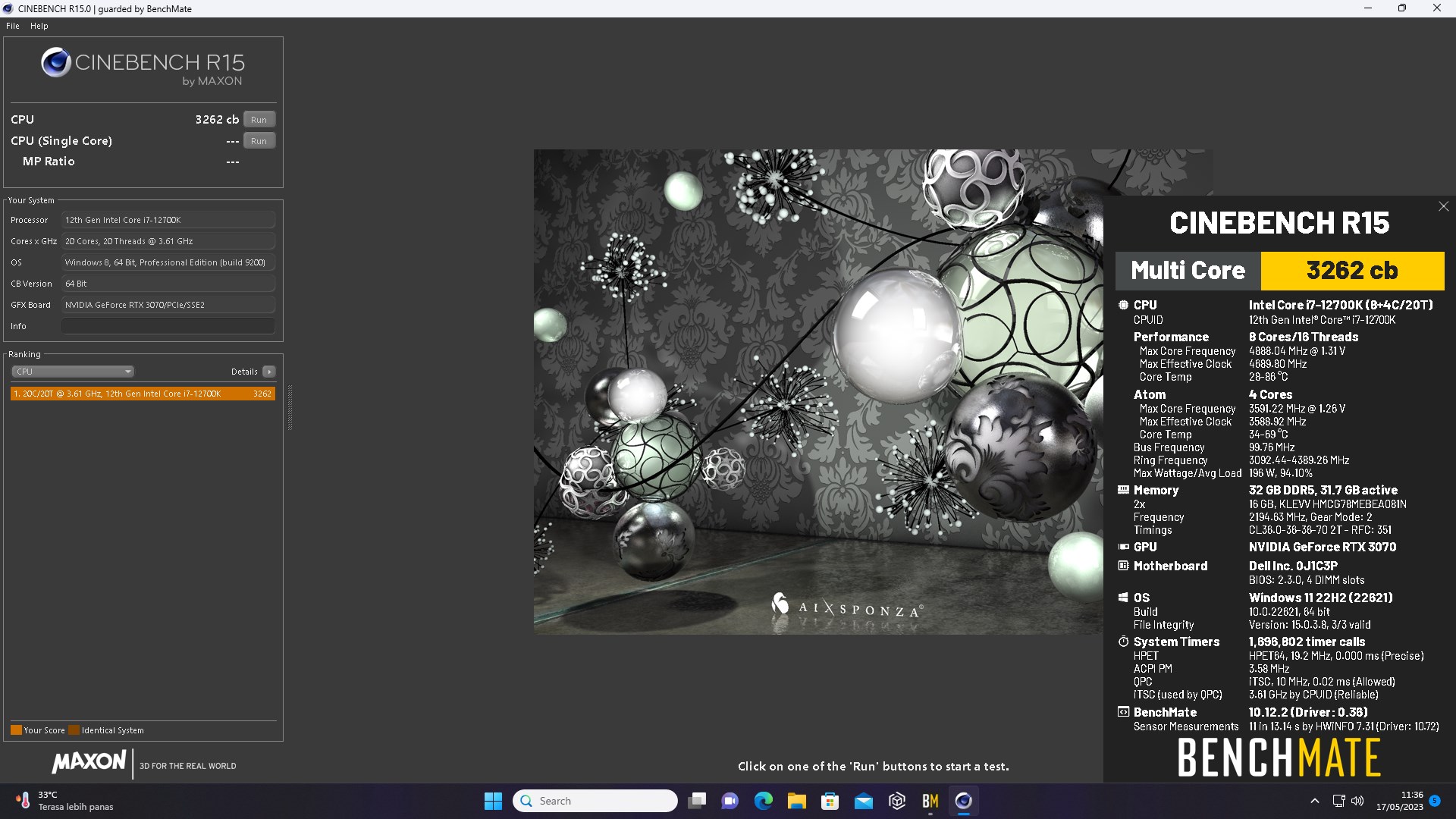Click the Multi Core label
1456x819 pixels.
point(1188,271)
